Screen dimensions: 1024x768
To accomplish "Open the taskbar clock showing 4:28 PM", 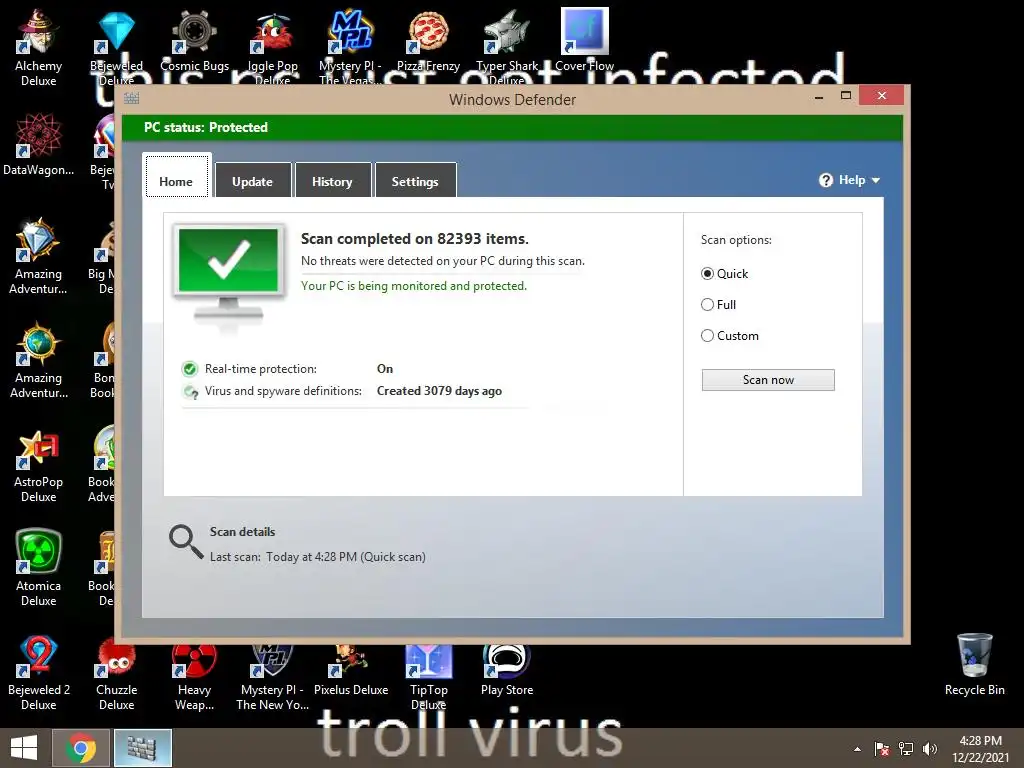I will (980, 748).
